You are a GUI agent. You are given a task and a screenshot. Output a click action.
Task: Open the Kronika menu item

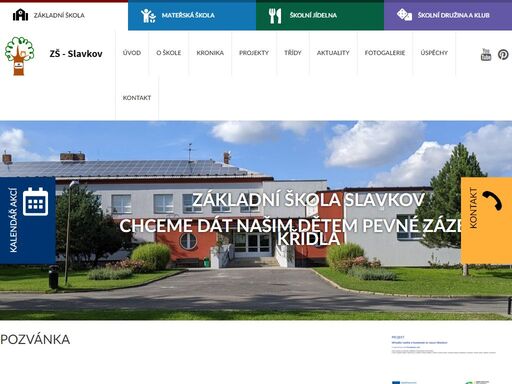tap(210, 53)
